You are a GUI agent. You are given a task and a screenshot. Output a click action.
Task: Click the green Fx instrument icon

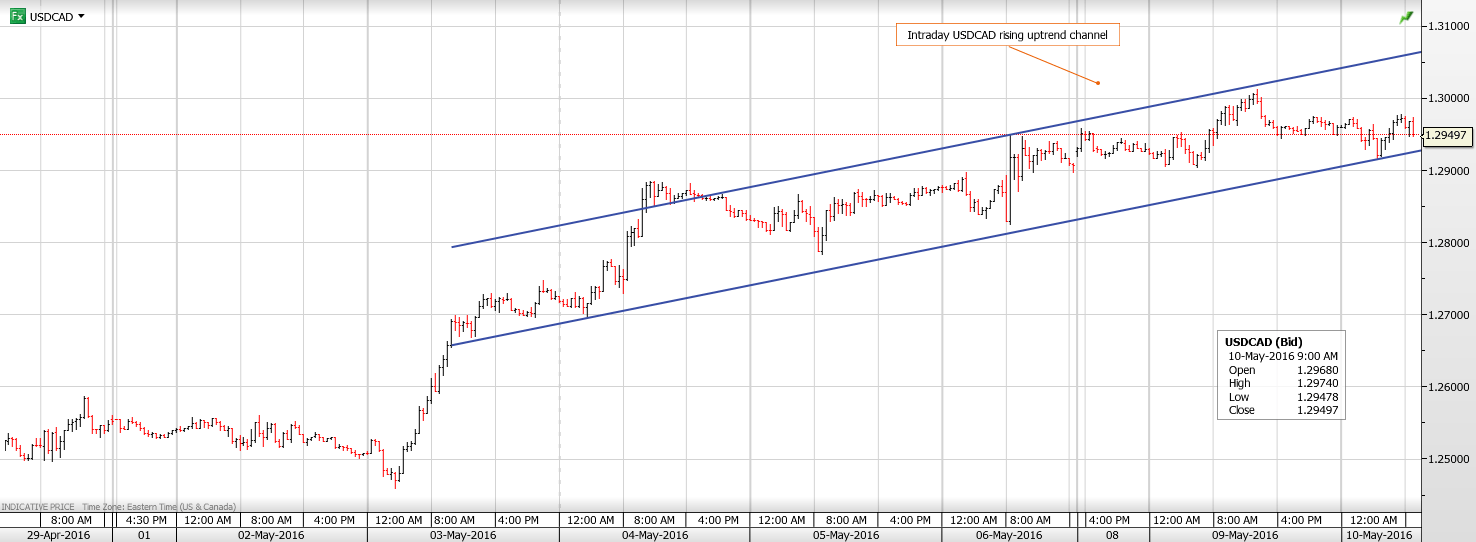17,17
